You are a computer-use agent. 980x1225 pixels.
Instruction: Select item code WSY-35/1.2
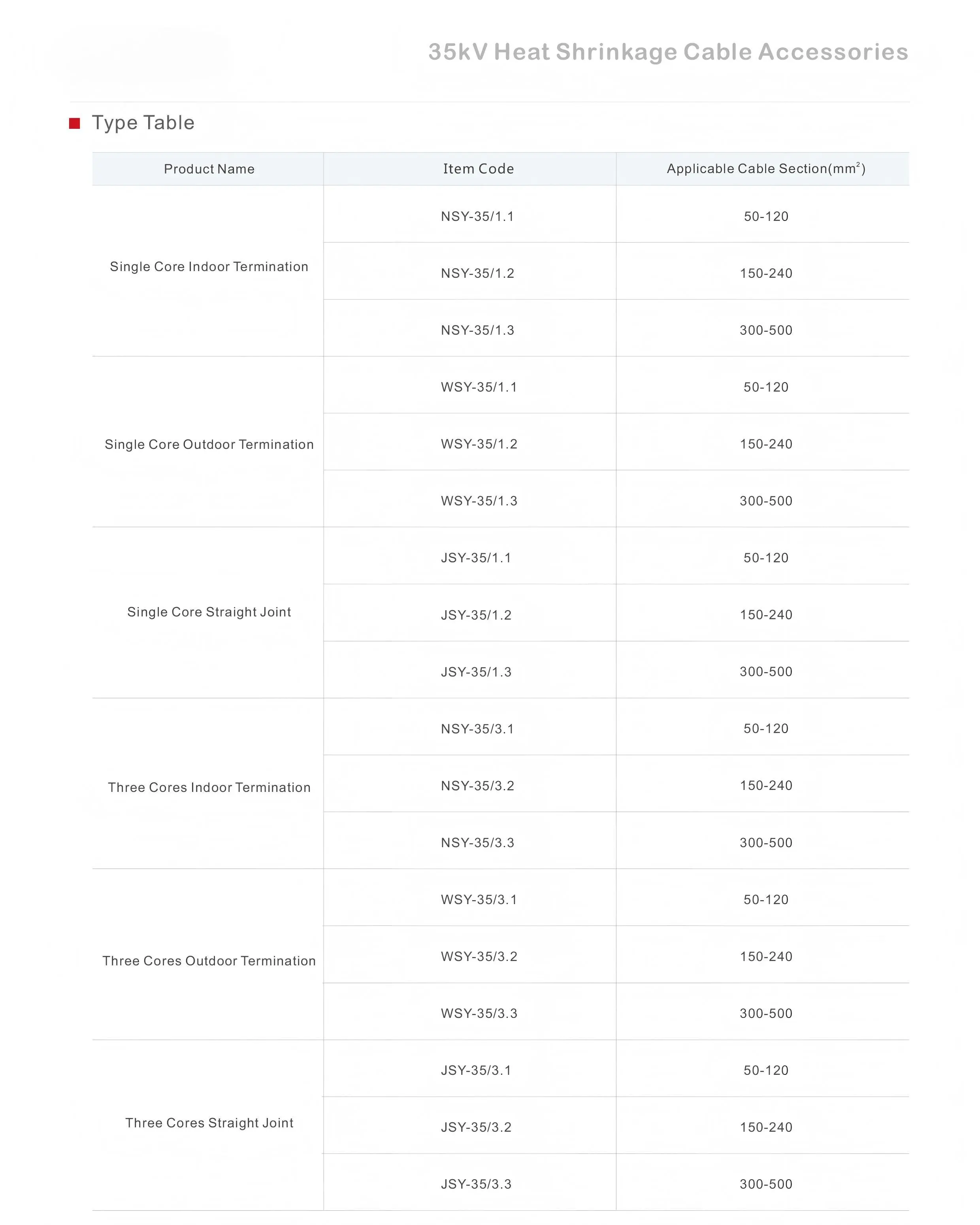click(x=479, y=444)
